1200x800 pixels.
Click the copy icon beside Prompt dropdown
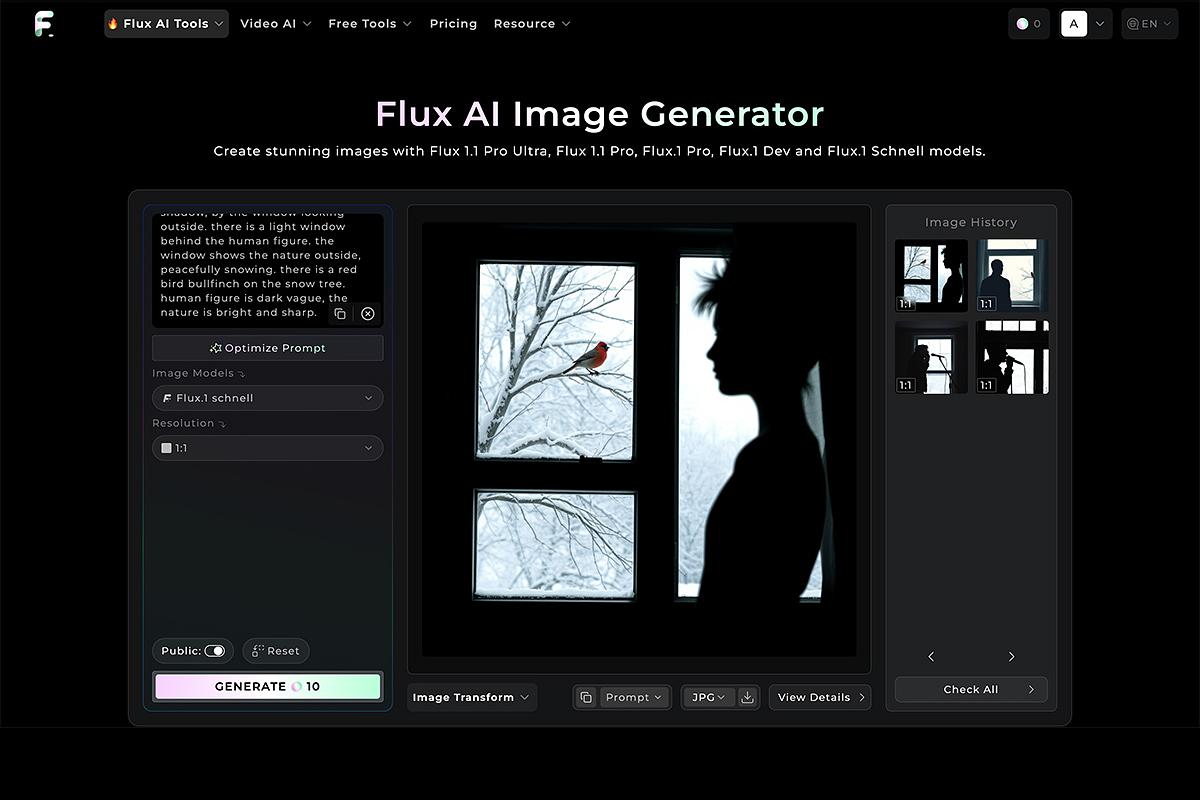pyautogui.click(x=586, y=697)
